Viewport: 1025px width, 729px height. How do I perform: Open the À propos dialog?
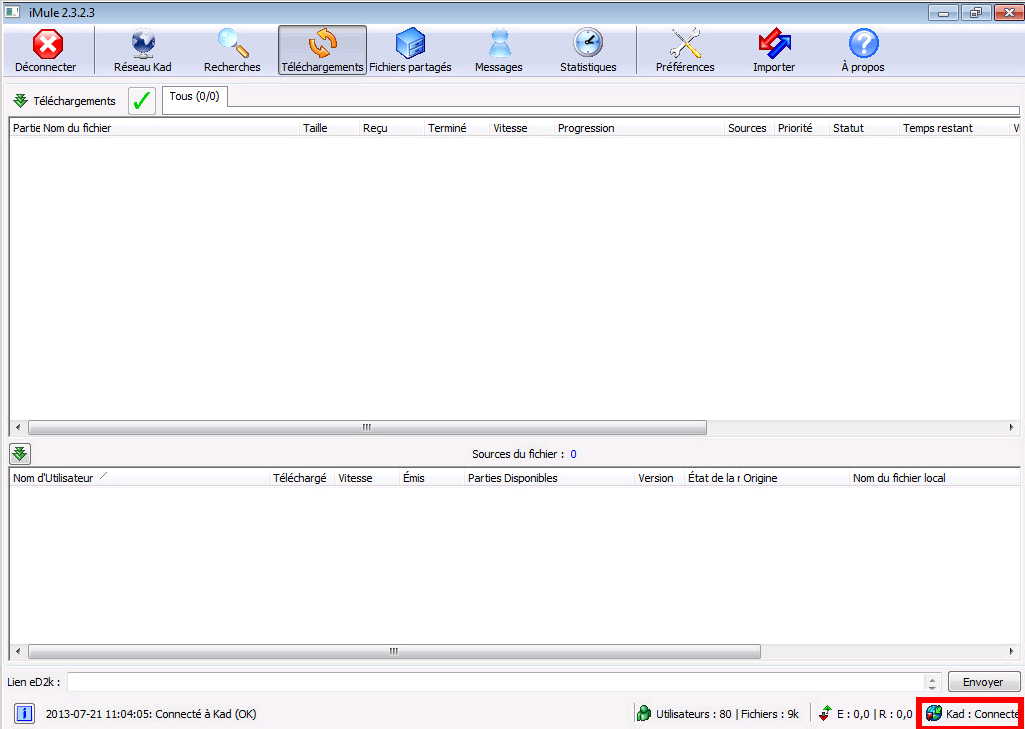click(x=863, y=50)
